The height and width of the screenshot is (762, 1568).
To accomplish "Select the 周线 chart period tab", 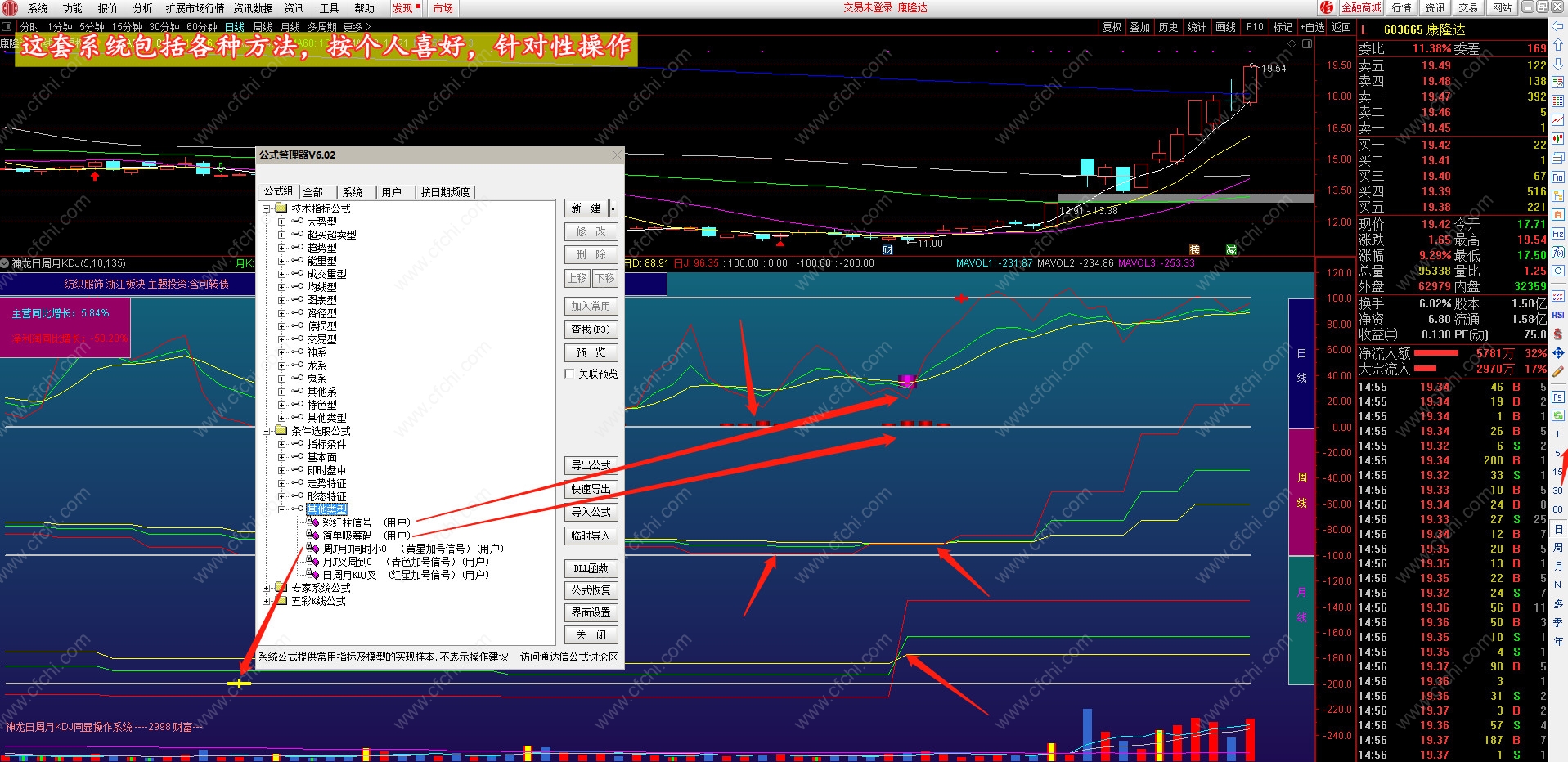I will coord(263,27).
